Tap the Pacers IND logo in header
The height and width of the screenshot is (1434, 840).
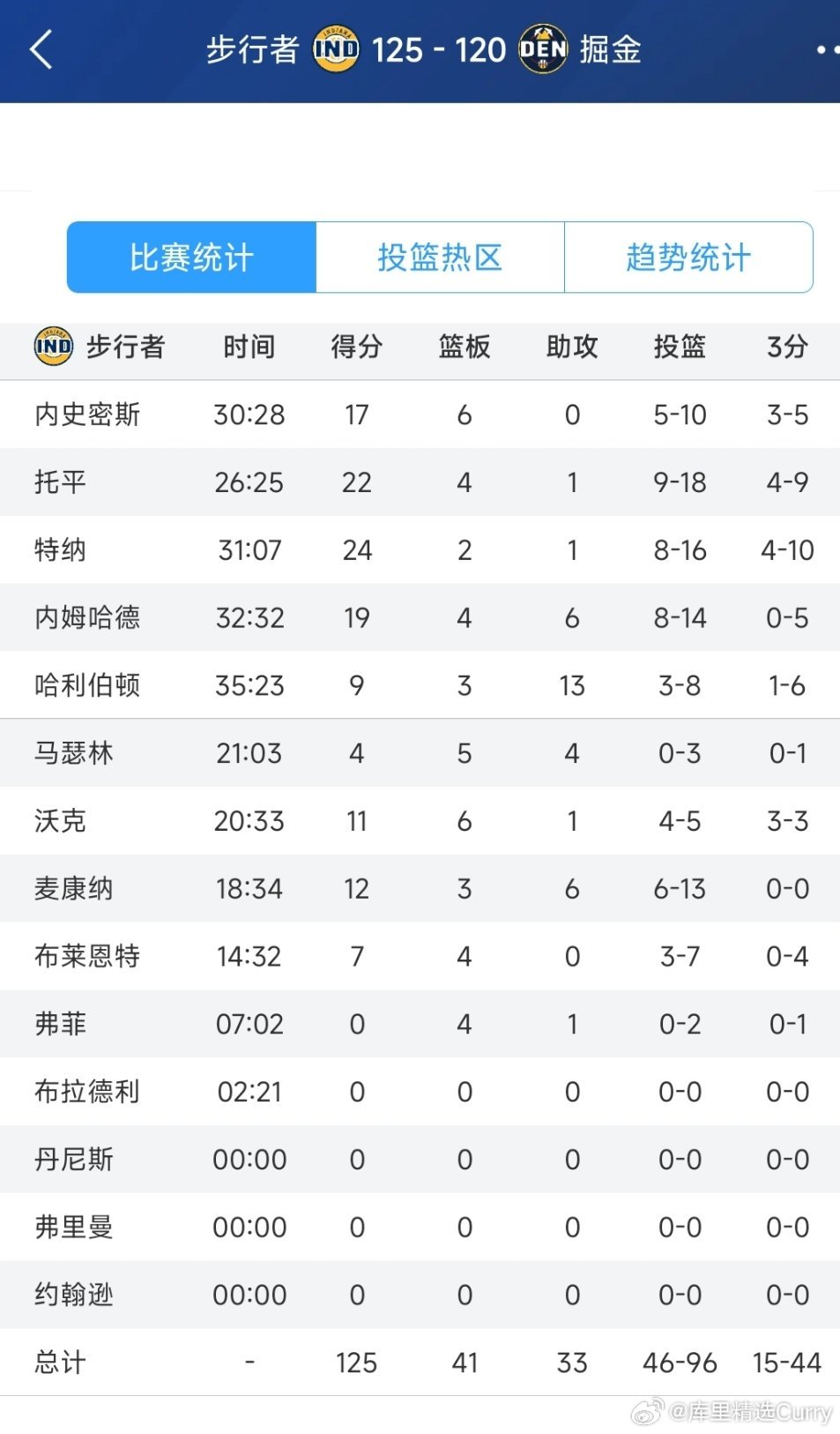(x=336, y=49)
